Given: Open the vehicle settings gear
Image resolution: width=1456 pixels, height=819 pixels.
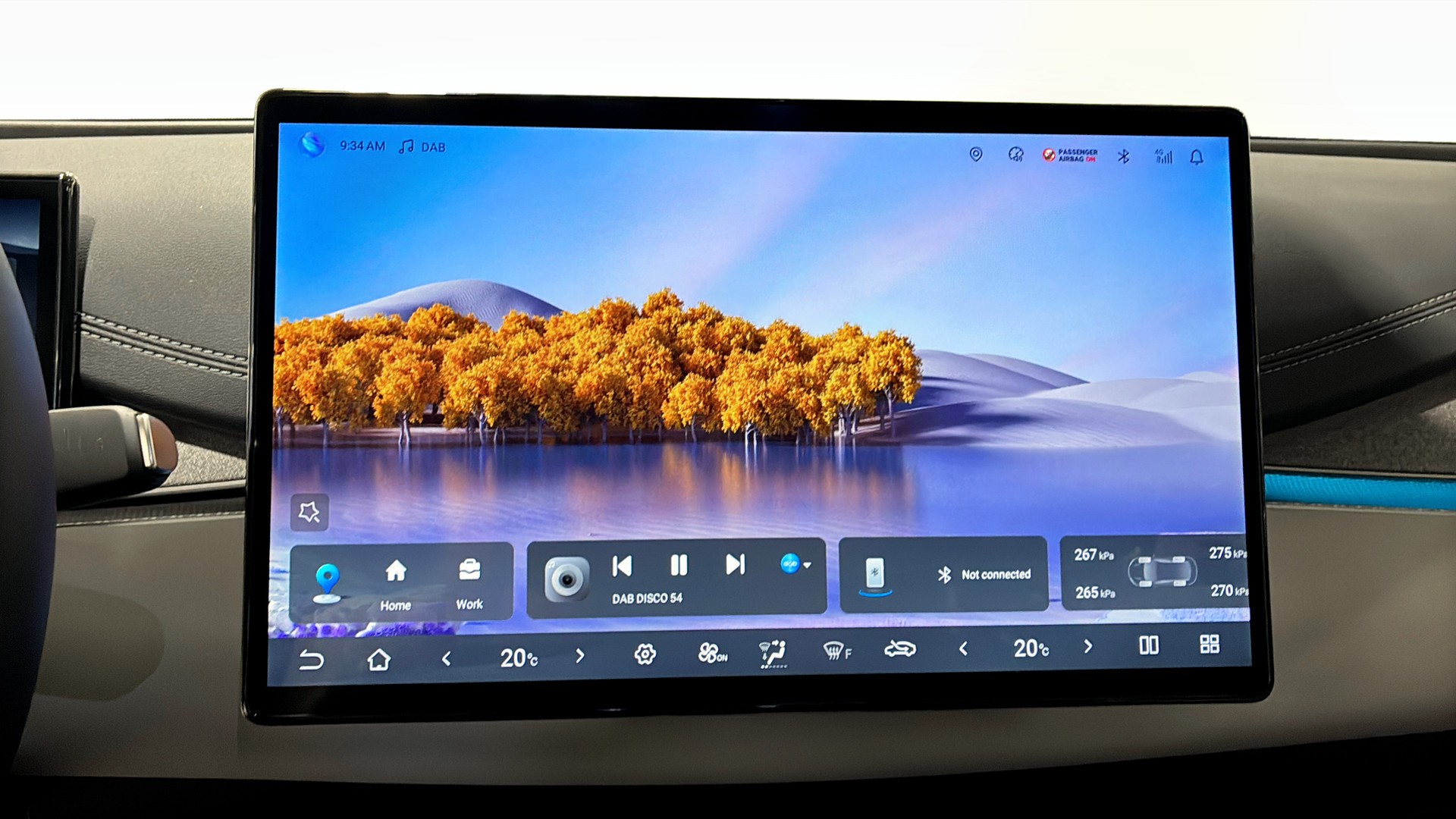Looking at the screenshot, I should click(x=645, y=654).
